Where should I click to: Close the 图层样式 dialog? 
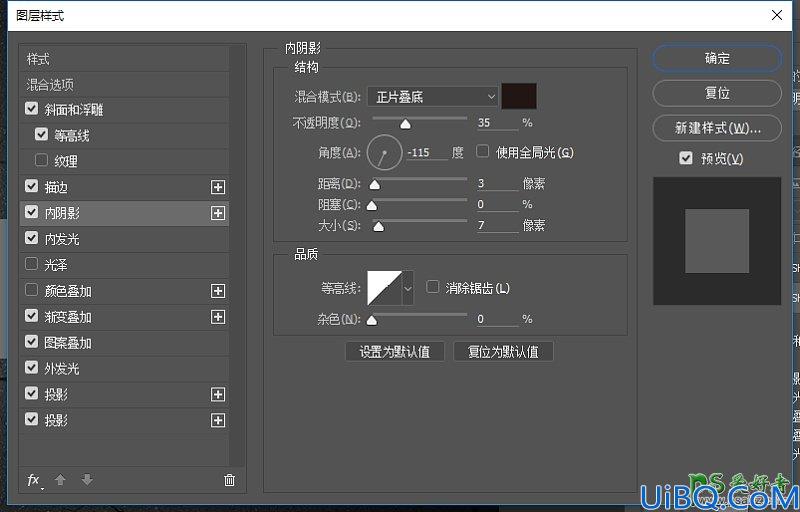(777, 15)
